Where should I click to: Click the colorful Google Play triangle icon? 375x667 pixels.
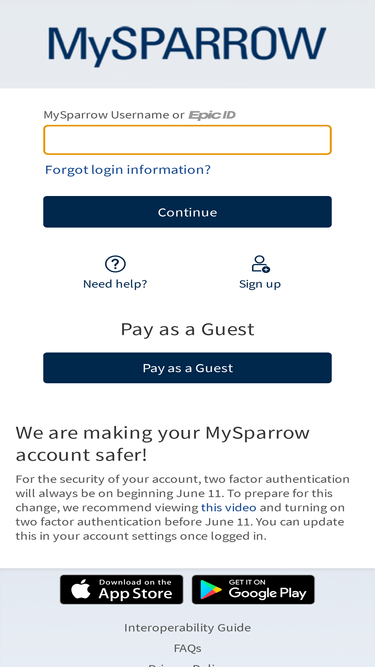[x=211, y=590]
